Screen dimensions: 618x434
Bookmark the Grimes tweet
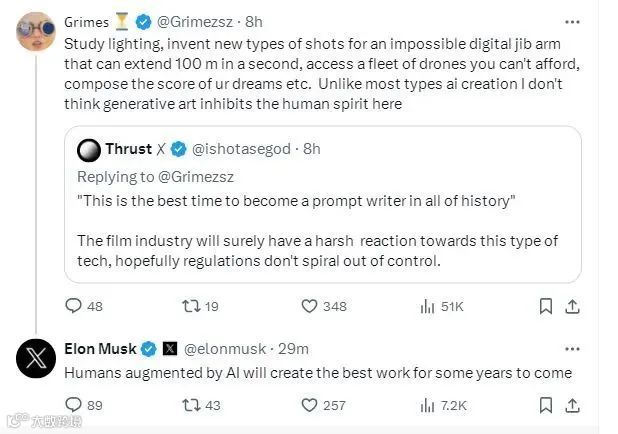(546, 306)
